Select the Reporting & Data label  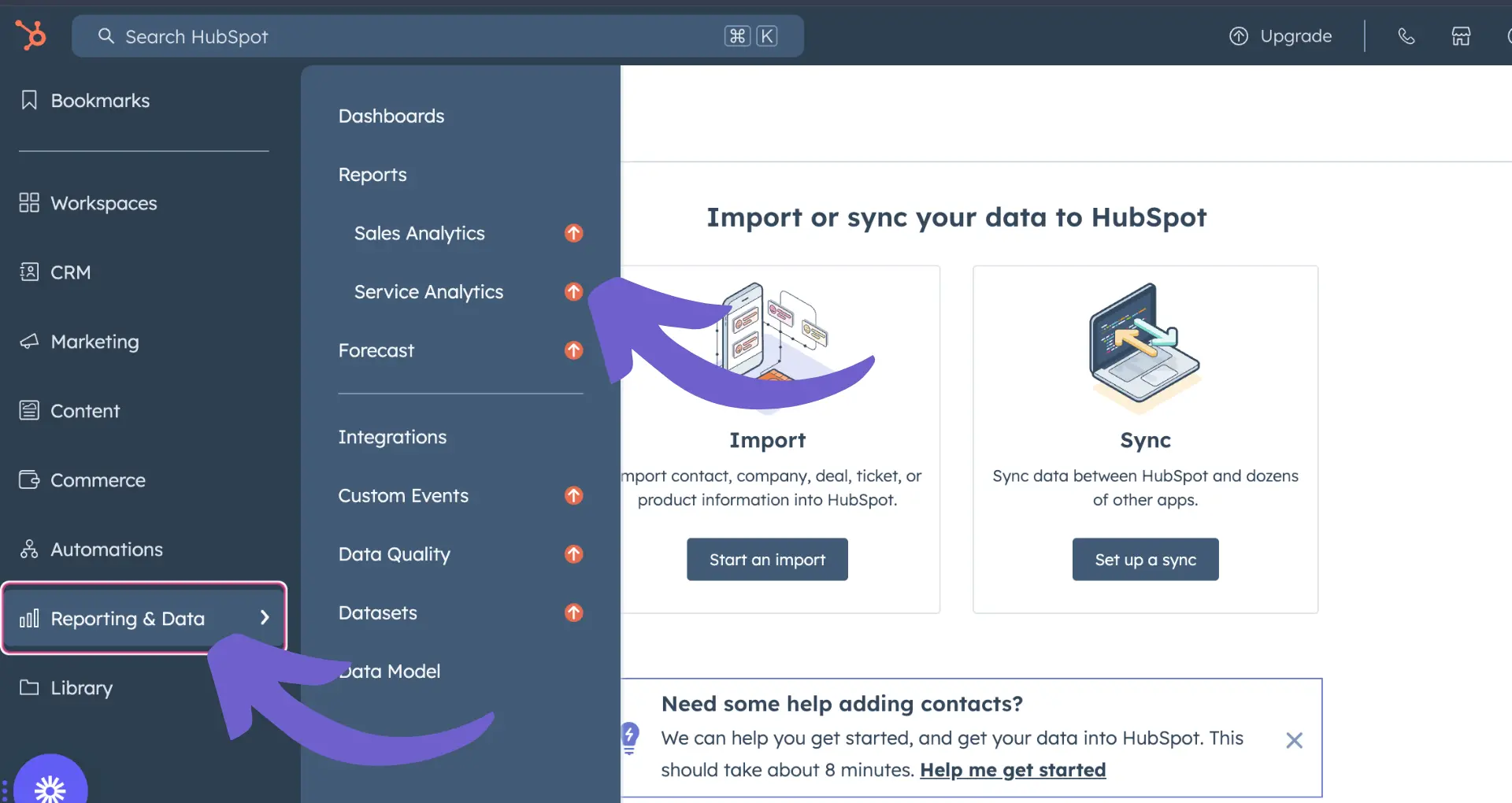coord(128,619)
